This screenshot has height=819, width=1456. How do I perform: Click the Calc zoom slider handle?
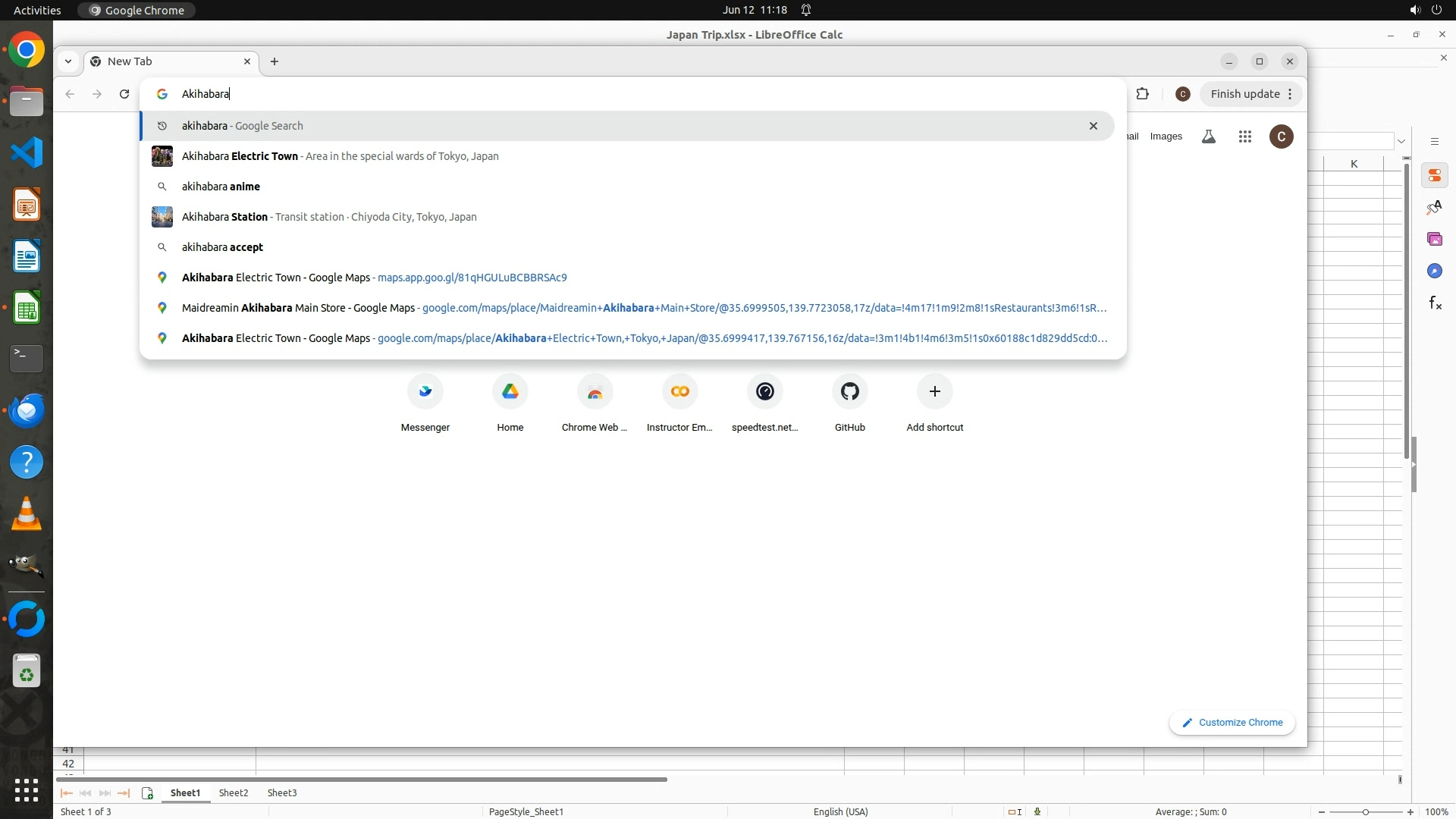(x=1365, y=812)
